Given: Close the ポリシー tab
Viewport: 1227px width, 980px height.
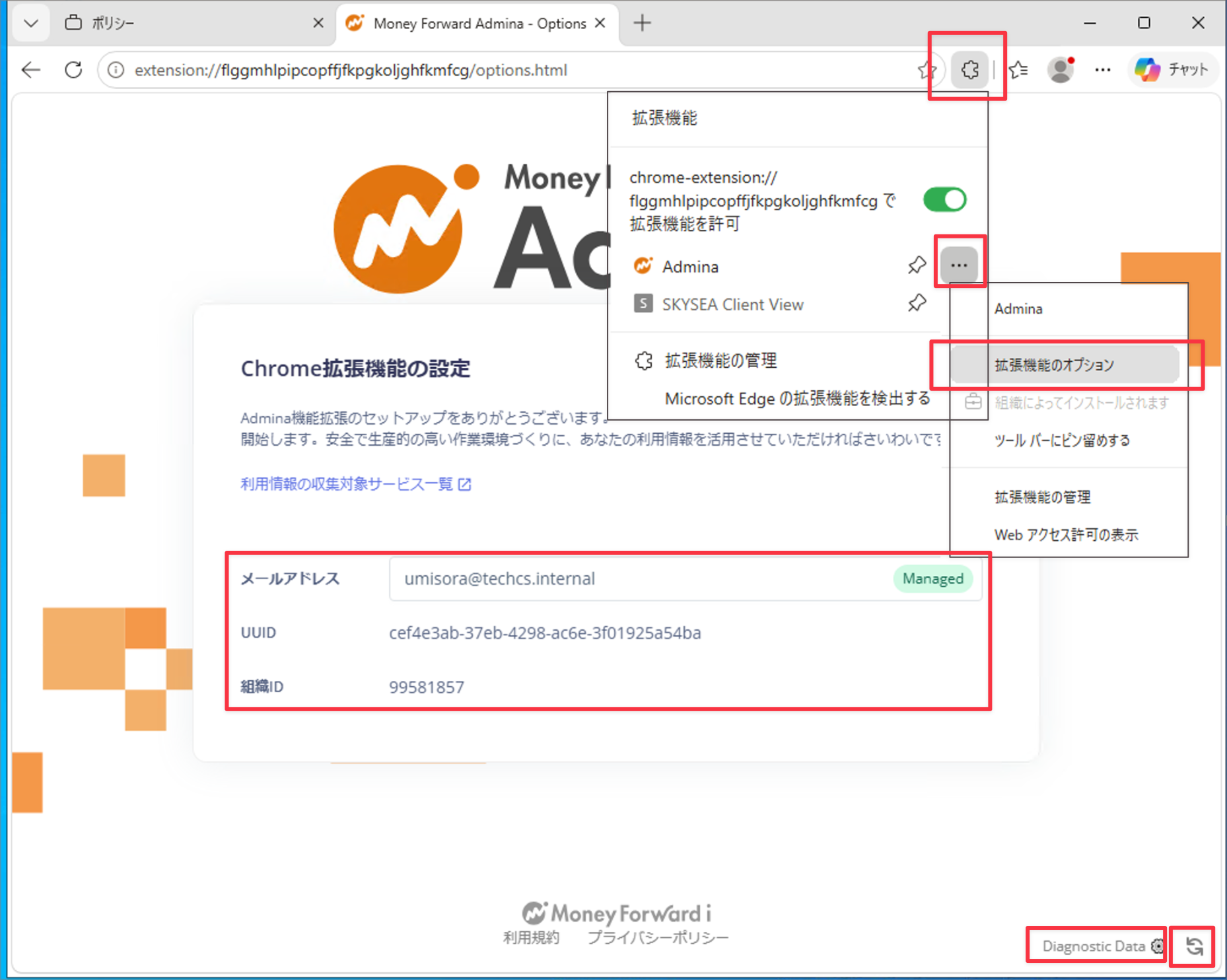Looking at the screenshot, I should 318,23.
